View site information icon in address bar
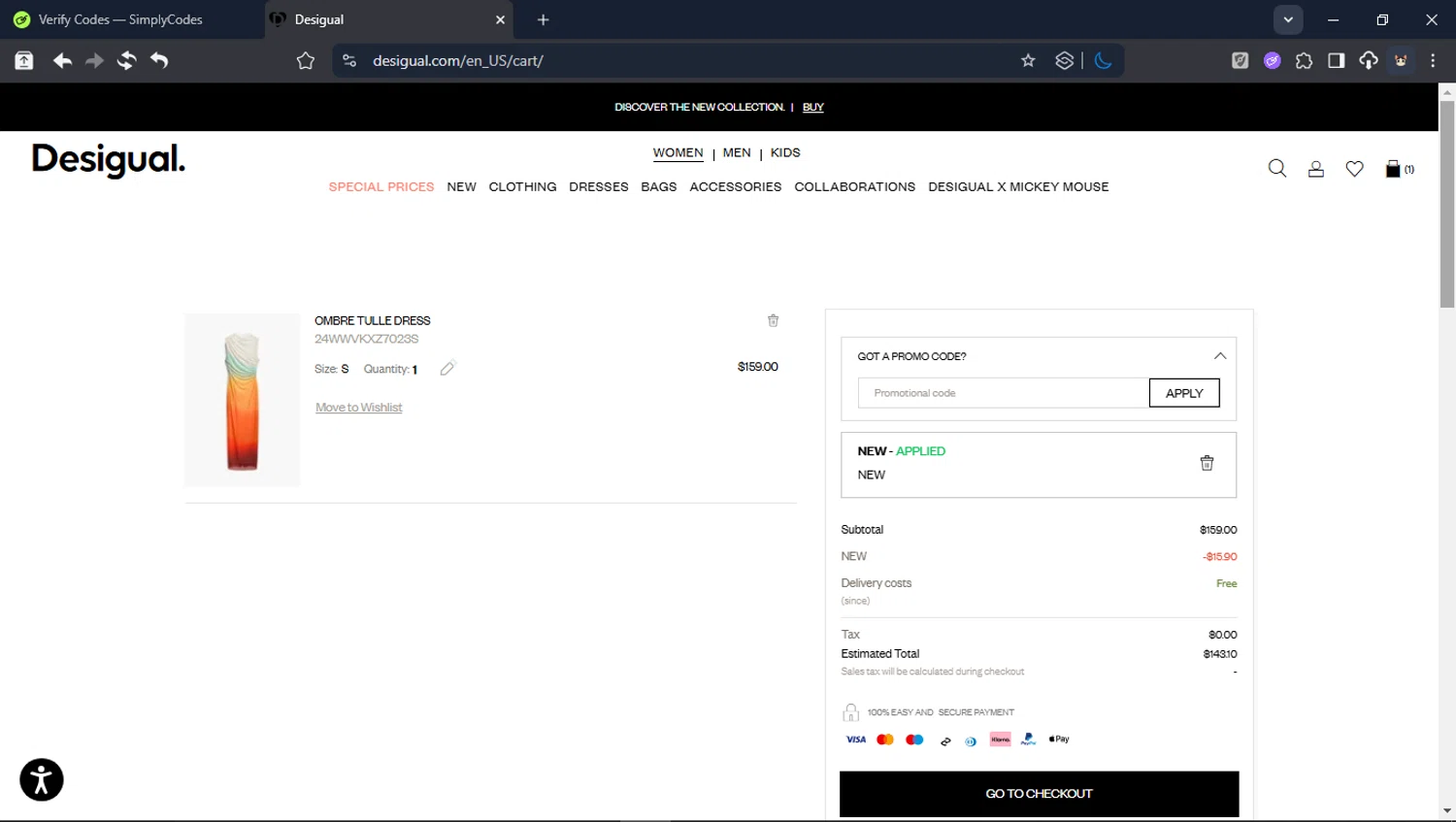 tap(349, 60)
